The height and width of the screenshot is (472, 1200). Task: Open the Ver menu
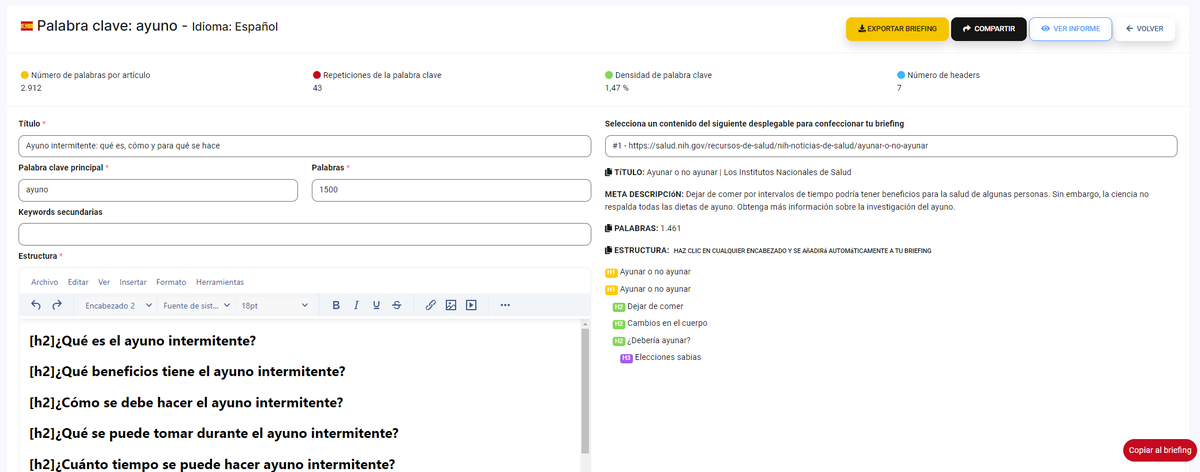104,282
